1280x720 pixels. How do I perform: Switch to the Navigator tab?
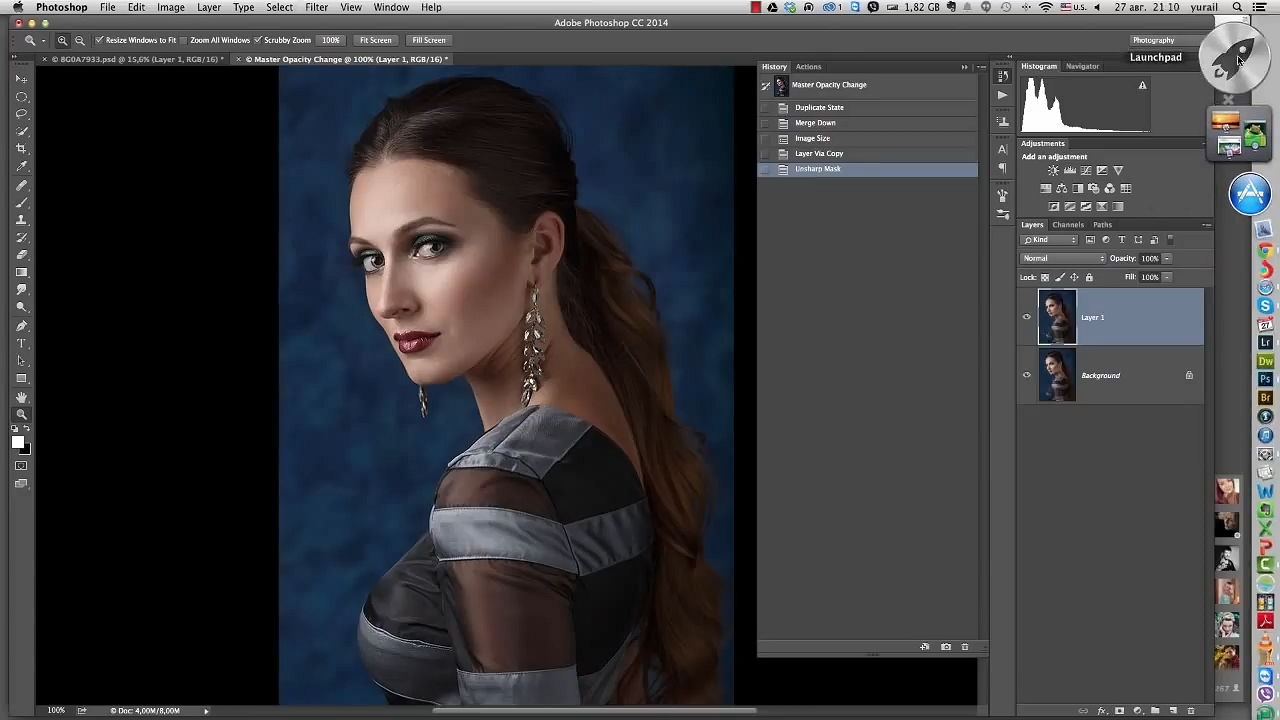tap(1082, 66)
